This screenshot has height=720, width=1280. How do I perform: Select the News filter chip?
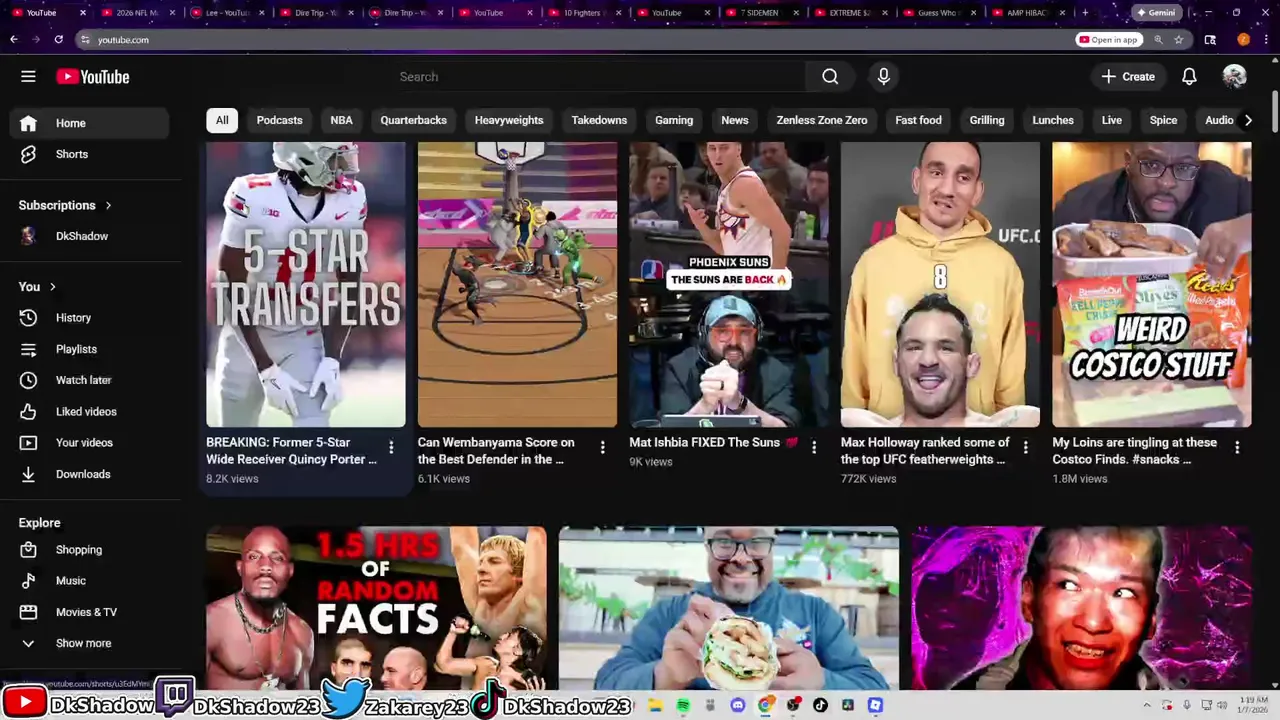click(735, 120)
